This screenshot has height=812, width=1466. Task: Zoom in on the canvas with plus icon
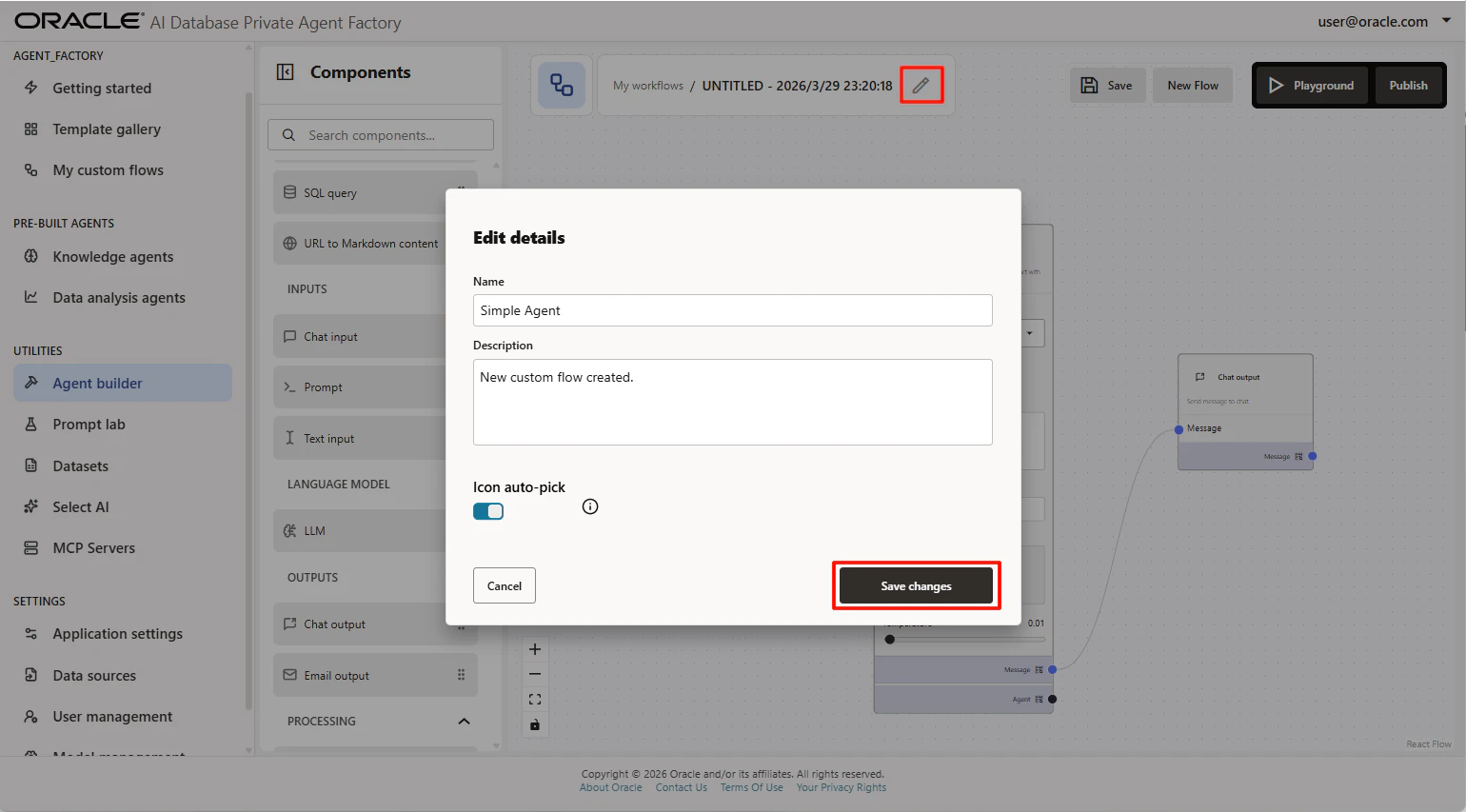point(535,649)
